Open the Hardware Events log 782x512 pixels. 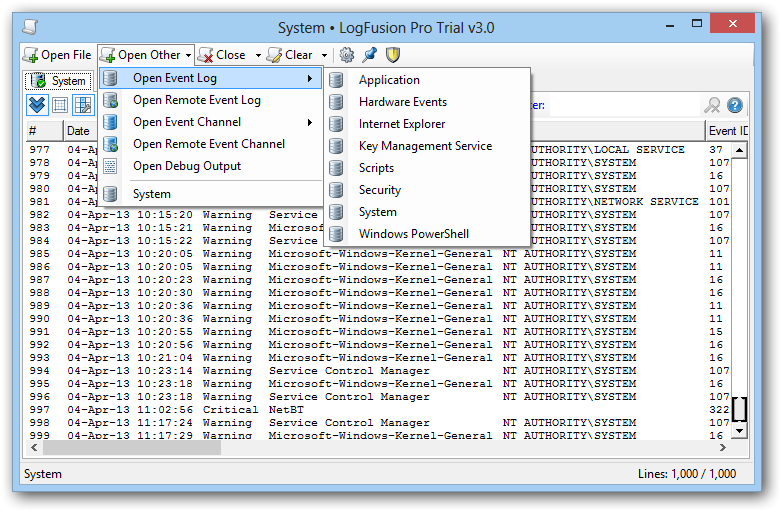tap(427, 102)
